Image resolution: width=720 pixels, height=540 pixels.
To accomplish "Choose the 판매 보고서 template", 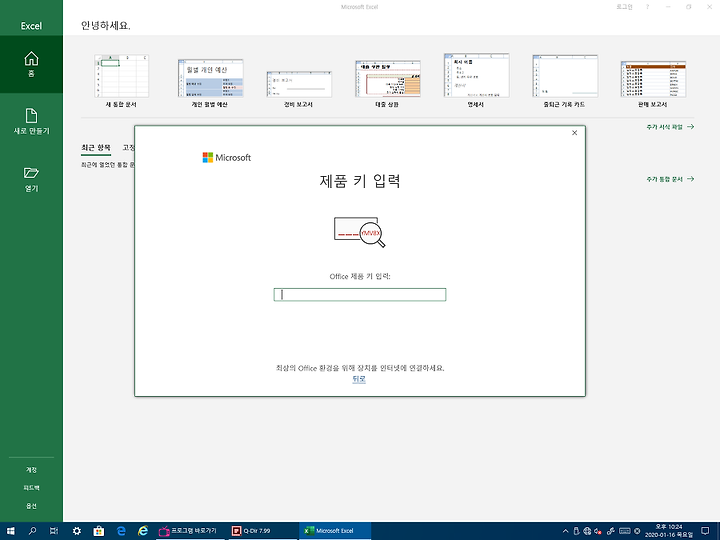I will pos(652,84).
